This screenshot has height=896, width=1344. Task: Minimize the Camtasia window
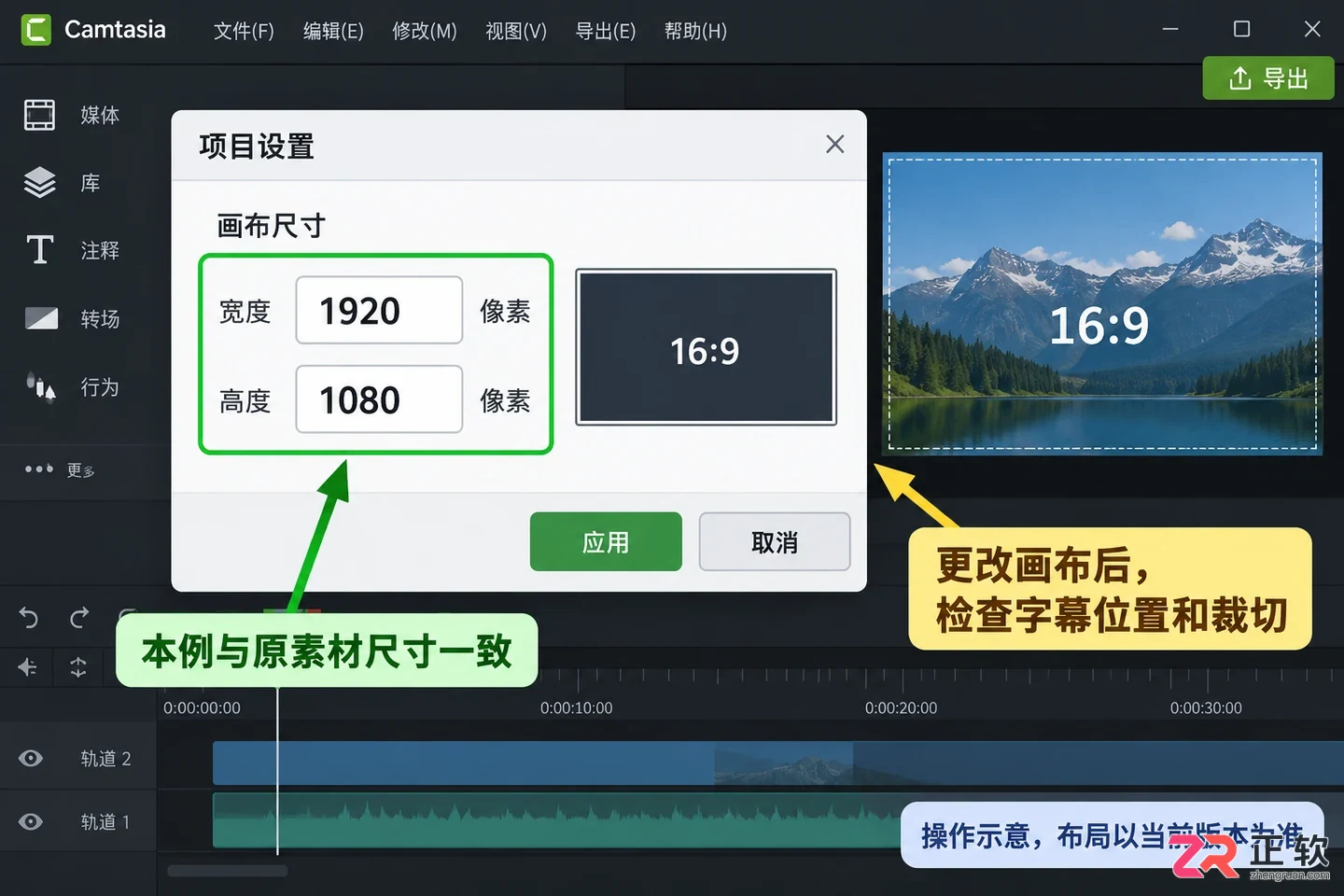pyautogui.click(x=1170, y=30)
